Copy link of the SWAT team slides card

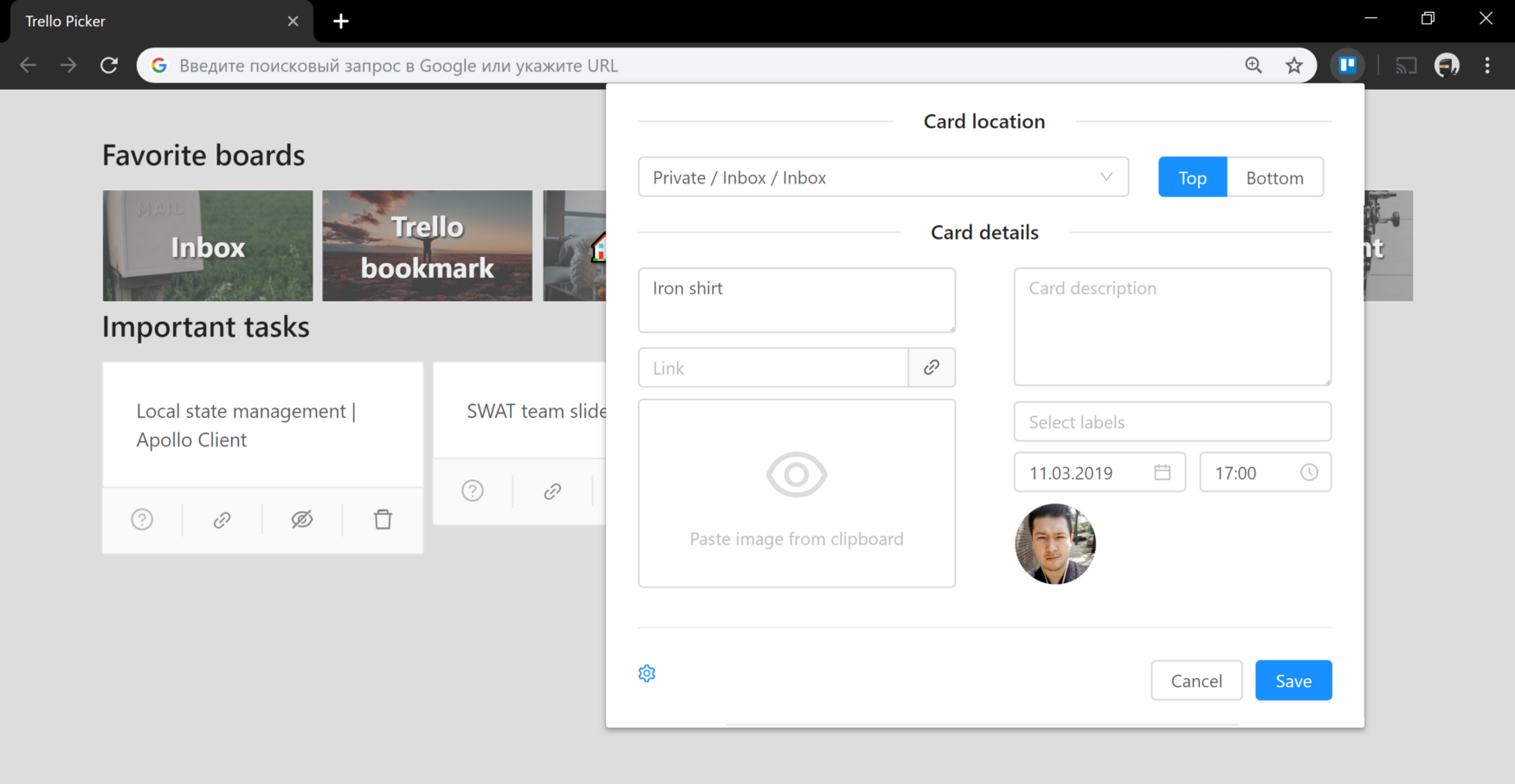pos(551,491)
